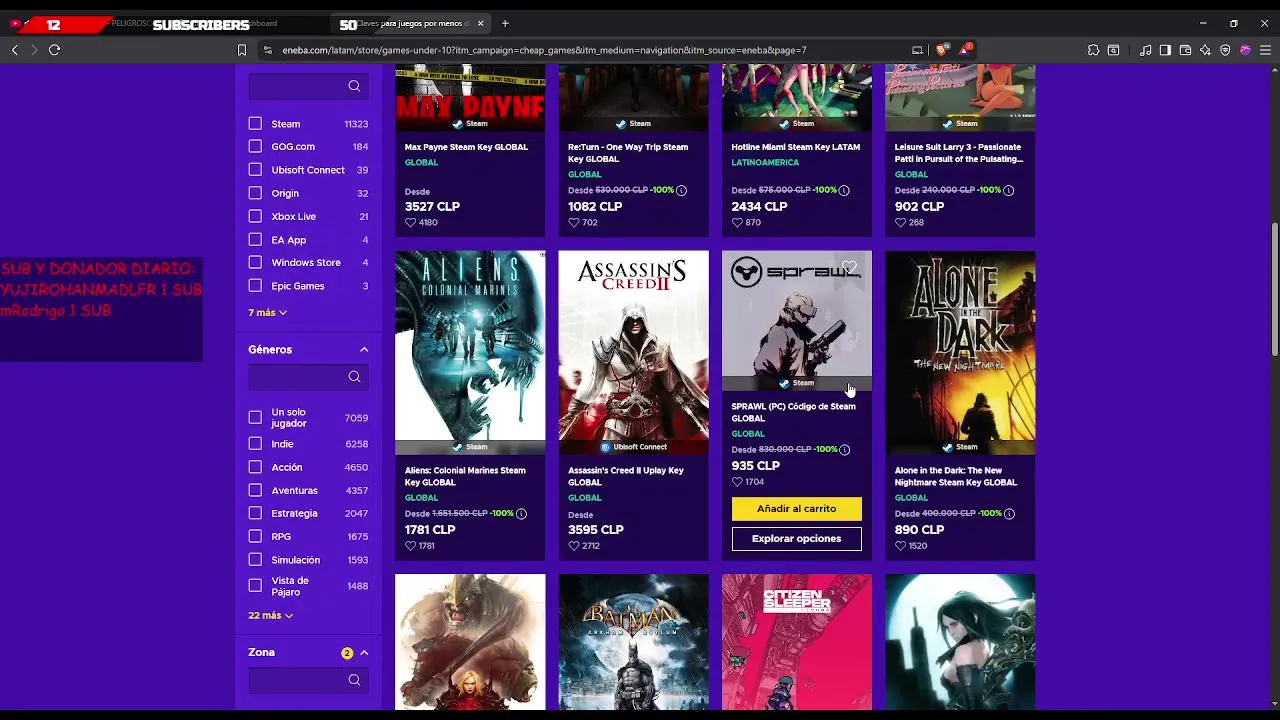Check the Windows Store filter
1280x720 pixels.
pos(255,262)
